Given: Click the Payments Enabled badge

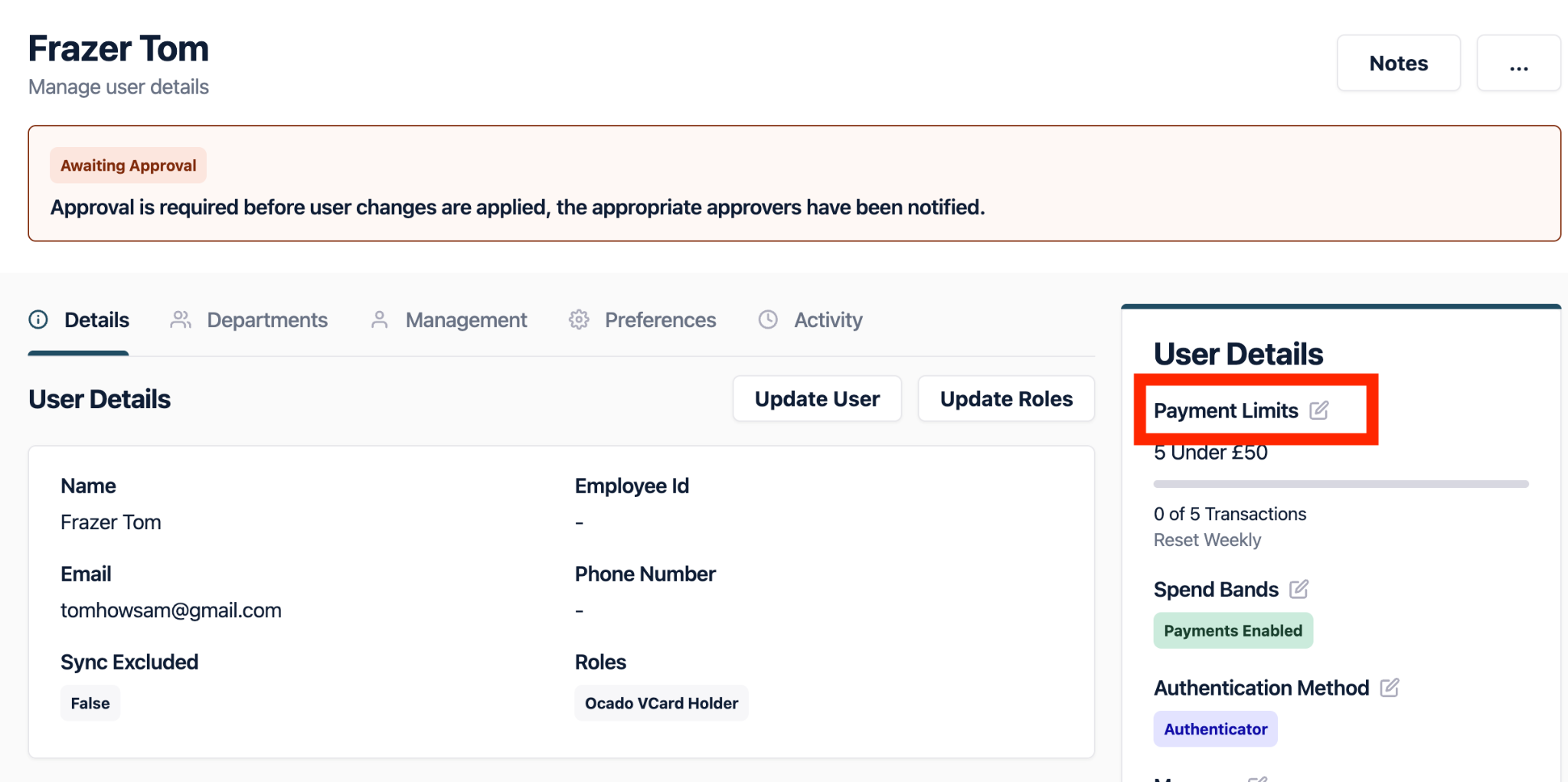Looking at the screenshot, I should (x=1233, y=631).
